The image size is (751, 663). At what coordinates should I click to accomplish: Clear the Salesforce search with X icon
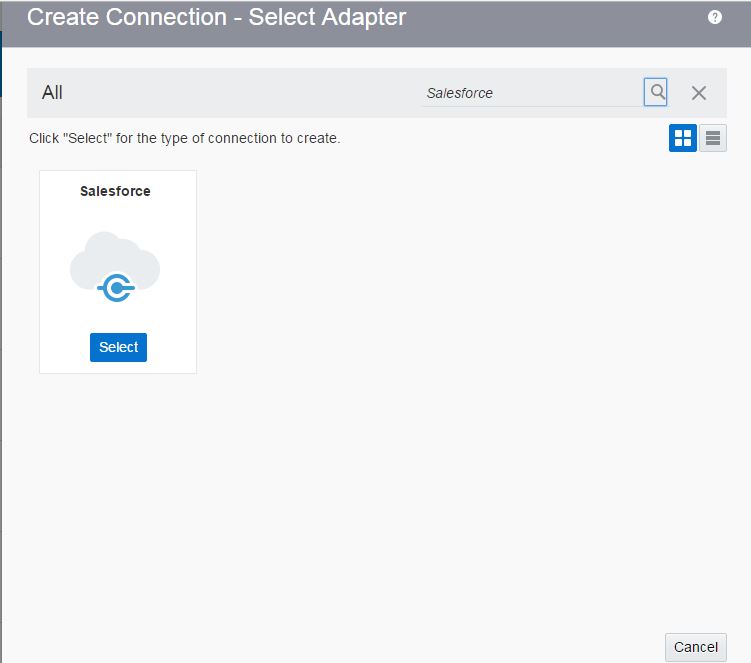699,93
